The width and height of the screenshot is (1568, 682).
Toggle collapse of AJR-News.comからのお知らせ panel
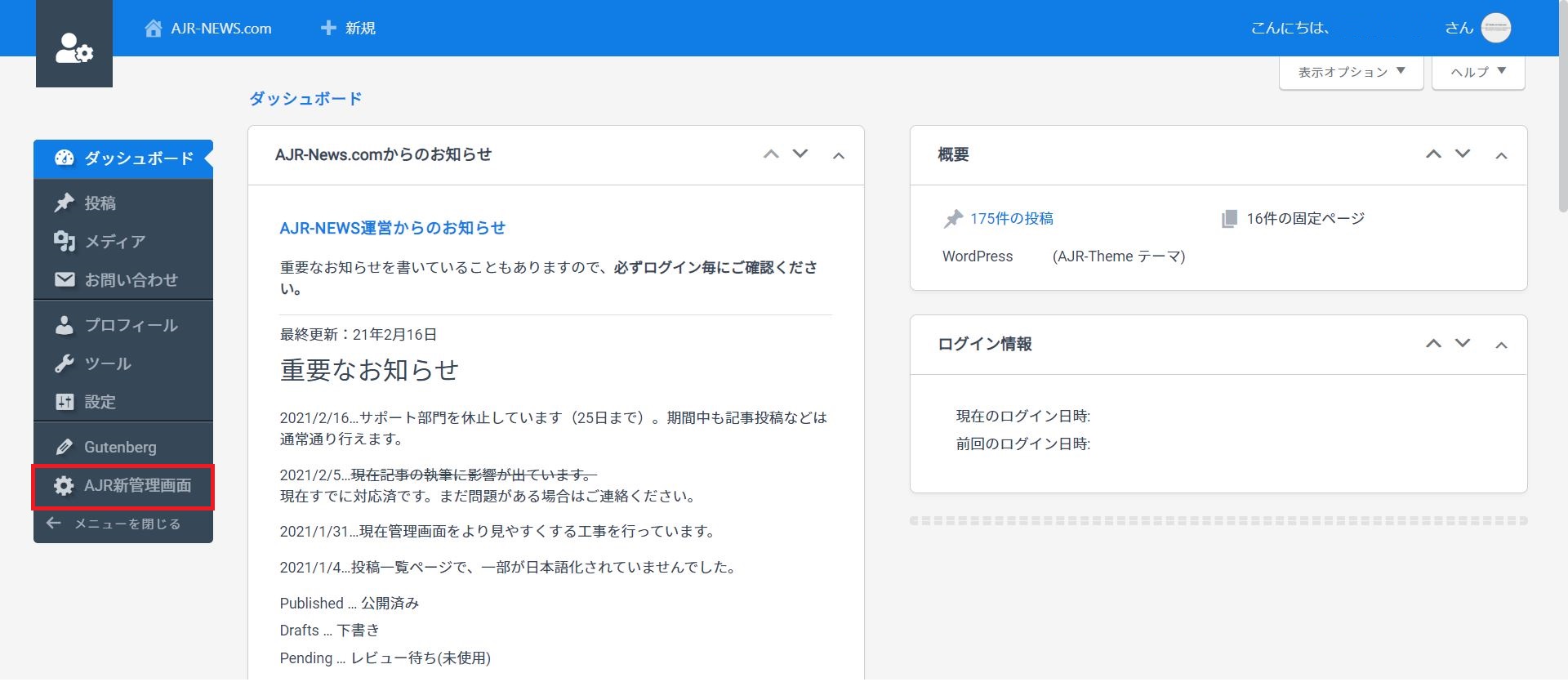[838, 155]
